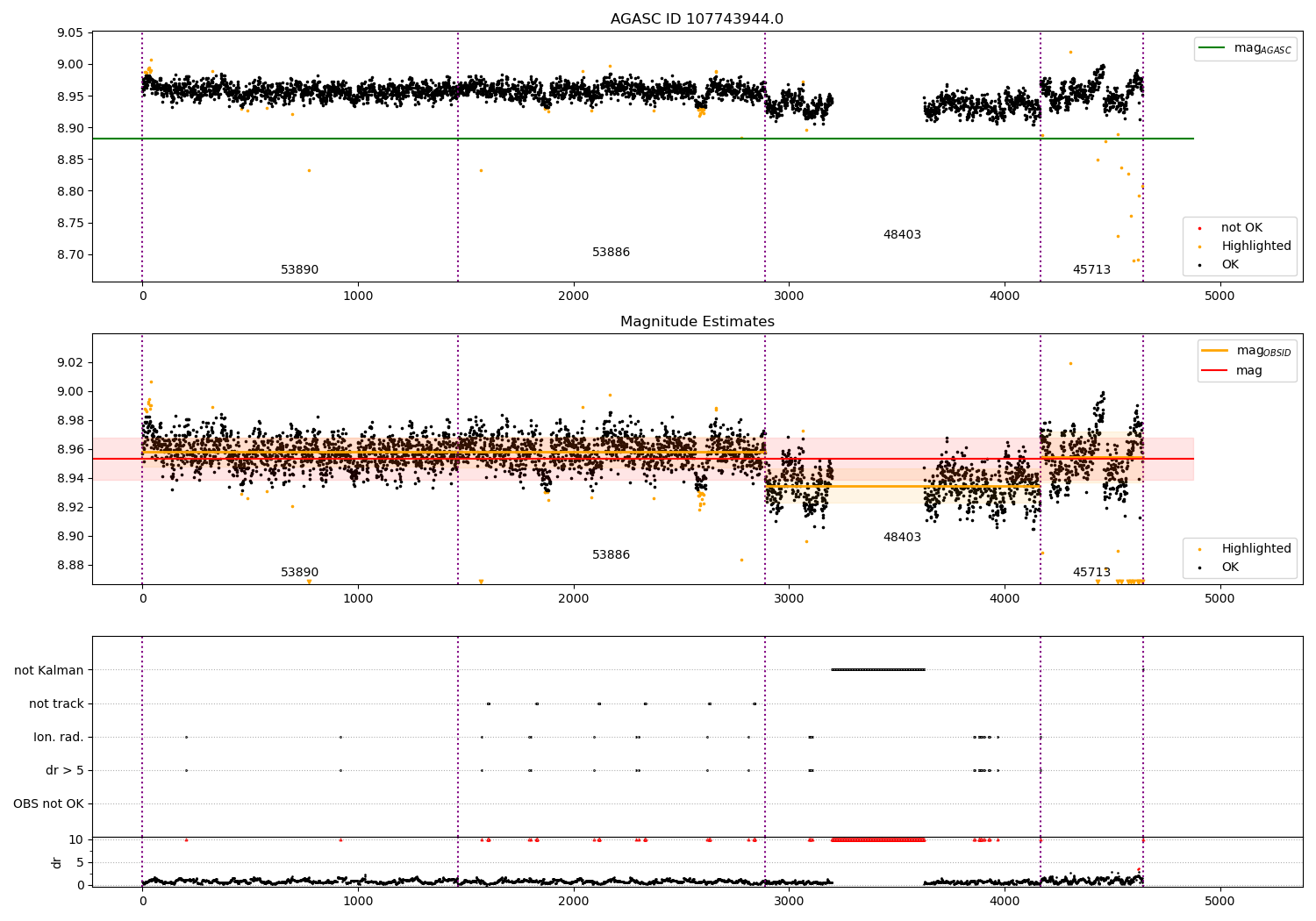Screen dimensions: 1316x921
Task: Click the title "AGASC ID 107743944.0"
Action: click(x=697, y=19)
